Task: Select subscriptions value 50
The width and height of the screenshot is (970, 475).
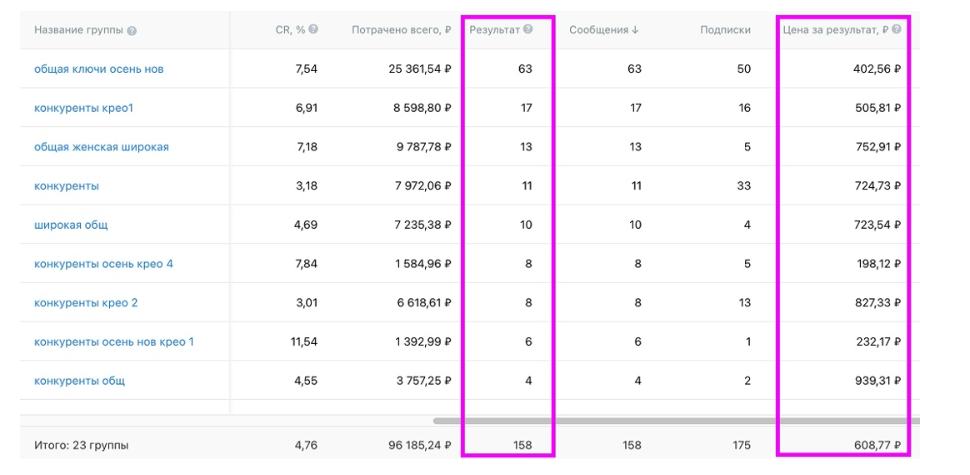Action: 744,69
